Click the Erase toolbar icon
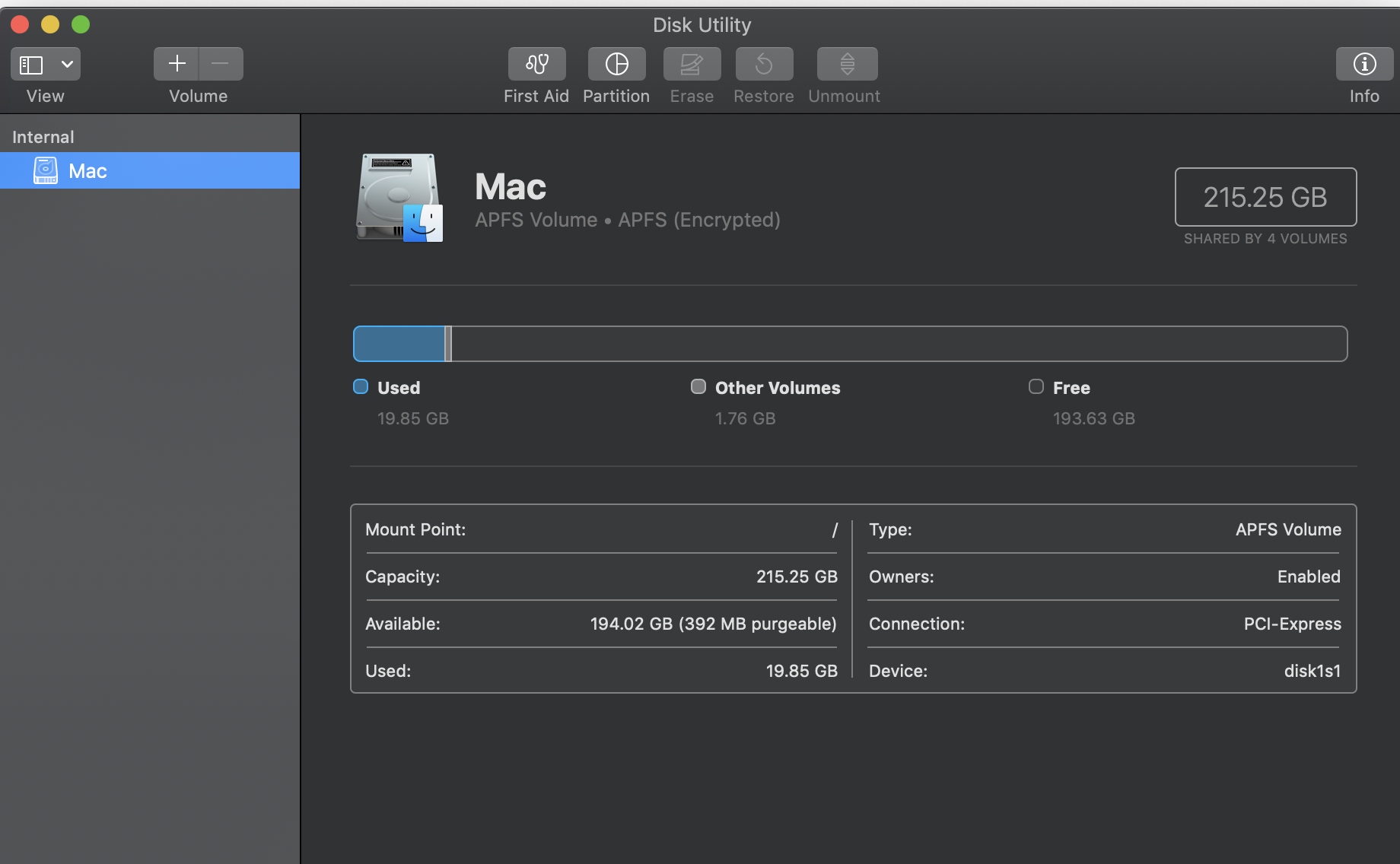The image size is (1400, 864). point(691,64)
